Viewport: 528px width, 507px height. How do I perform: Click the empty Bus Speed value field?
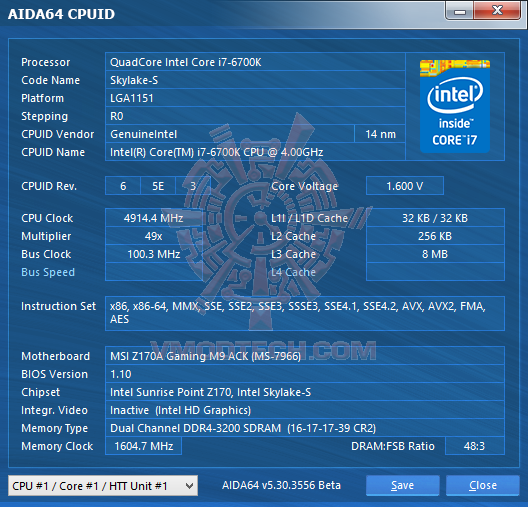coord(154,272)
